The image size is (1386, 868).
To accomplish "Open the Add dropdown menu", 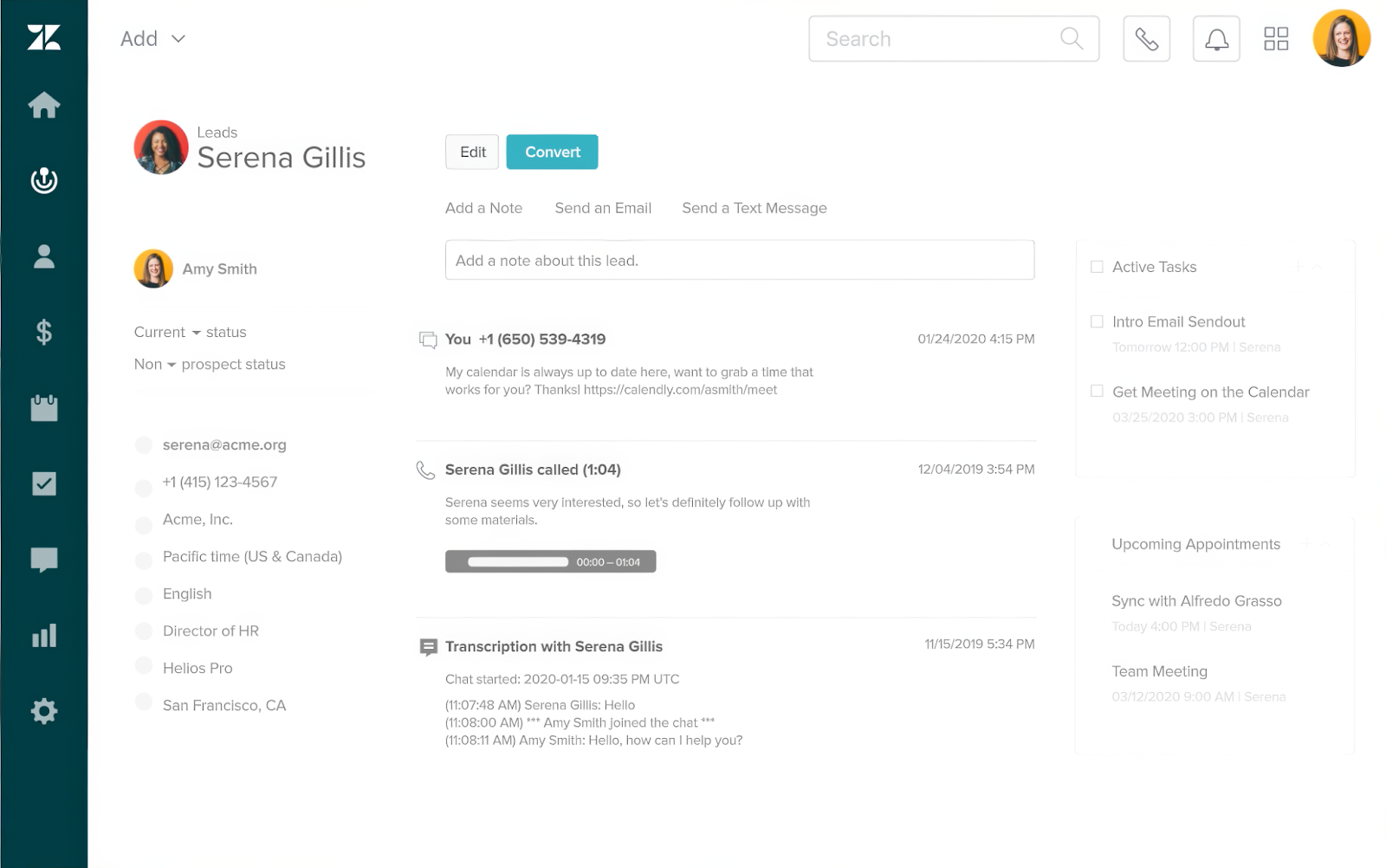I will pos(153,39).
